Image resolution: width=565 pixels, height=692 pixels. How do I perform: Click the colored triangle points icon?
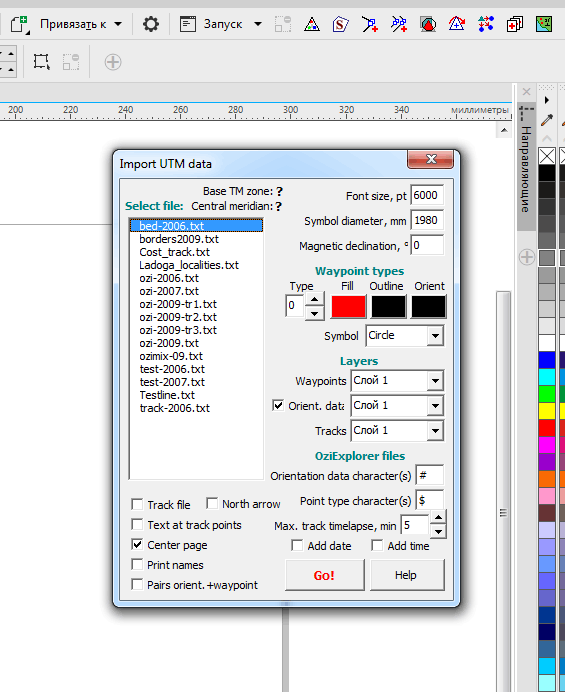[312, 24]
